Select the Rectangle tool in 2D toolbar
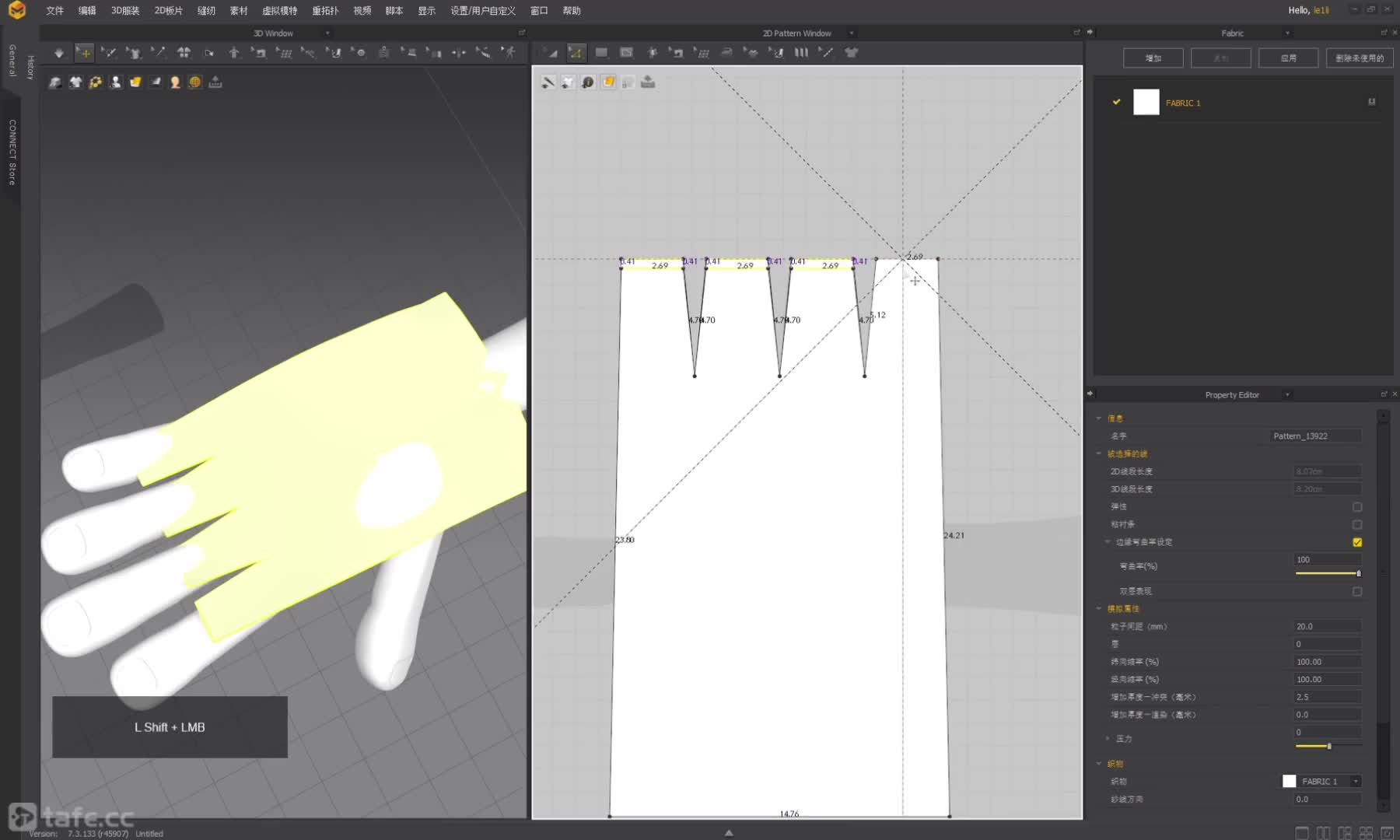The height and width of the screenshot is (840, 1400). tap(601, 53)
